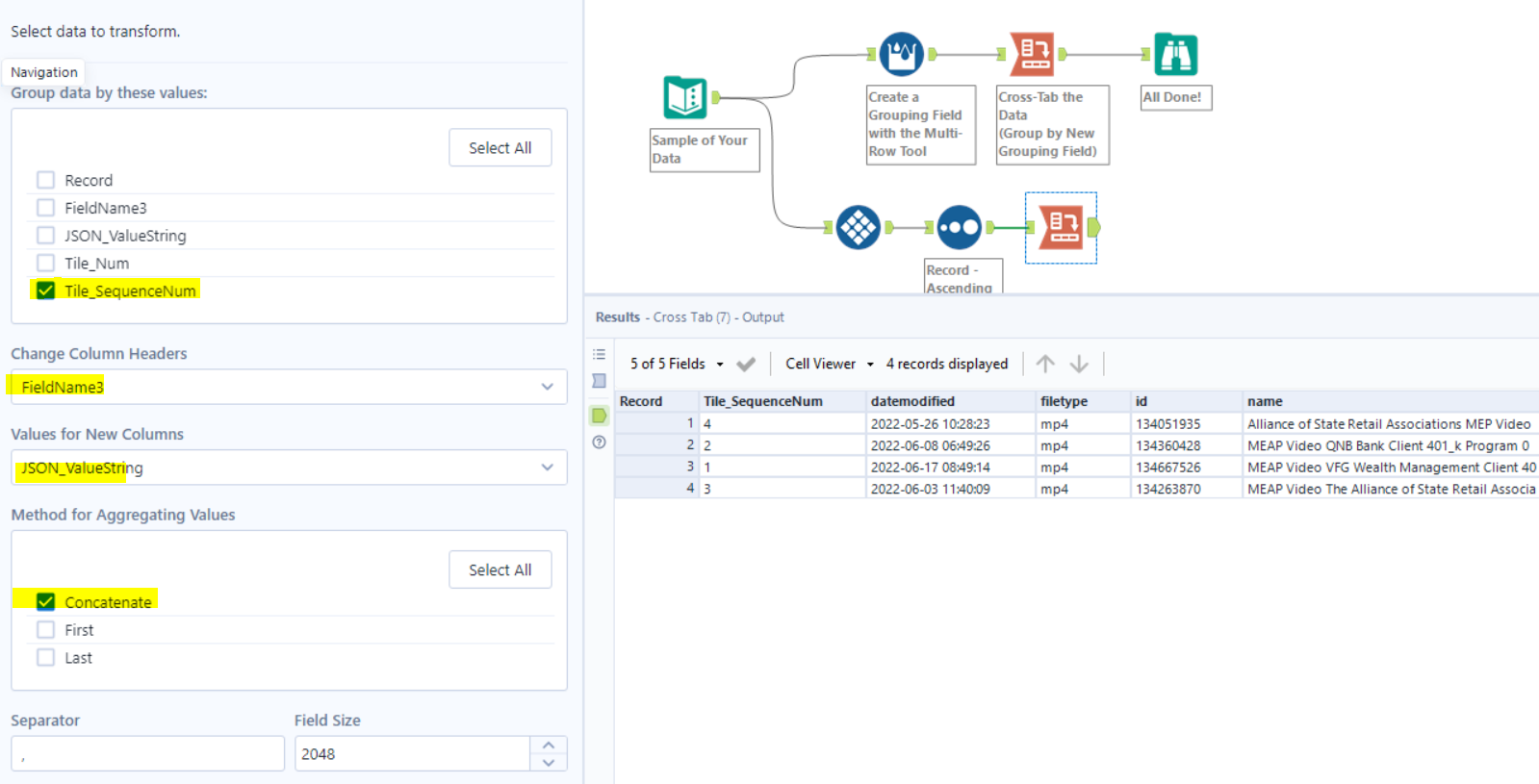Viewport: 1539px width, 784px height.
Task: Select the highlighted lower Cross-Tab icon
Action: coord(1062,228)
